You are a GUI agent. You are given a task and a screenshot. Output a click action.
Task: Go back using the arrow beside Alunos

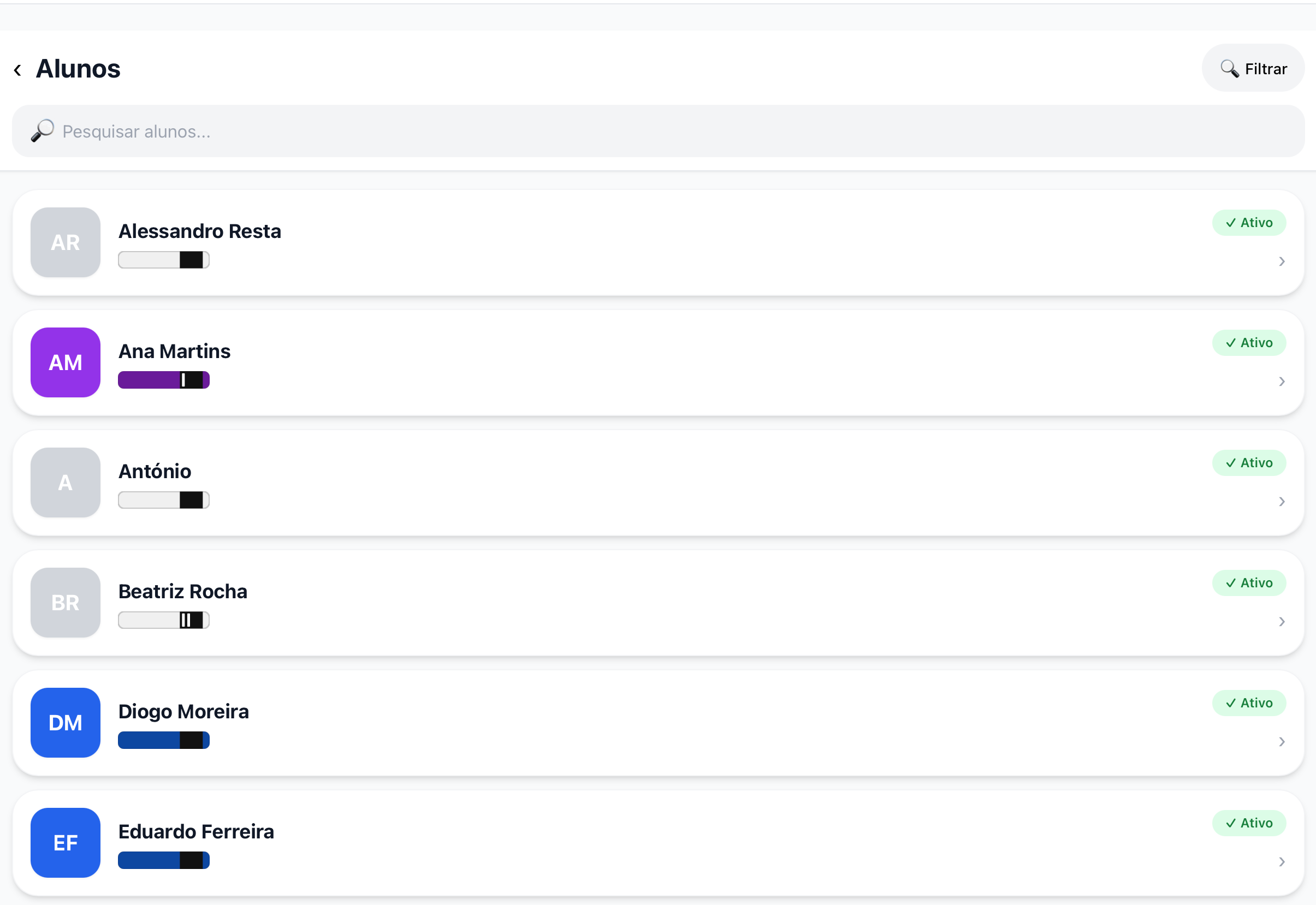pyautogui.click(x=17, y=70)
